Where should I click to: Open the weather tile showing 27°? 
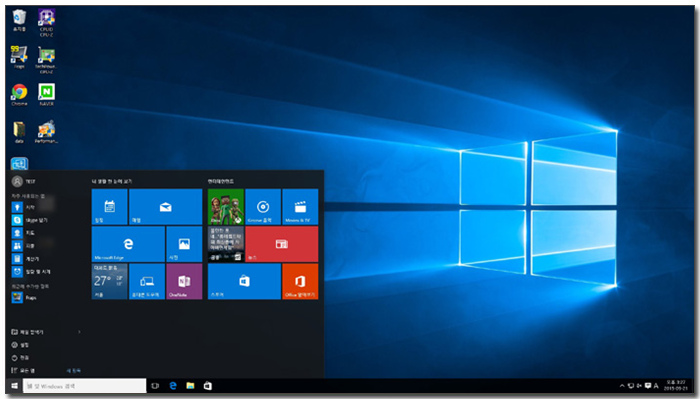(x=109, y=281)
